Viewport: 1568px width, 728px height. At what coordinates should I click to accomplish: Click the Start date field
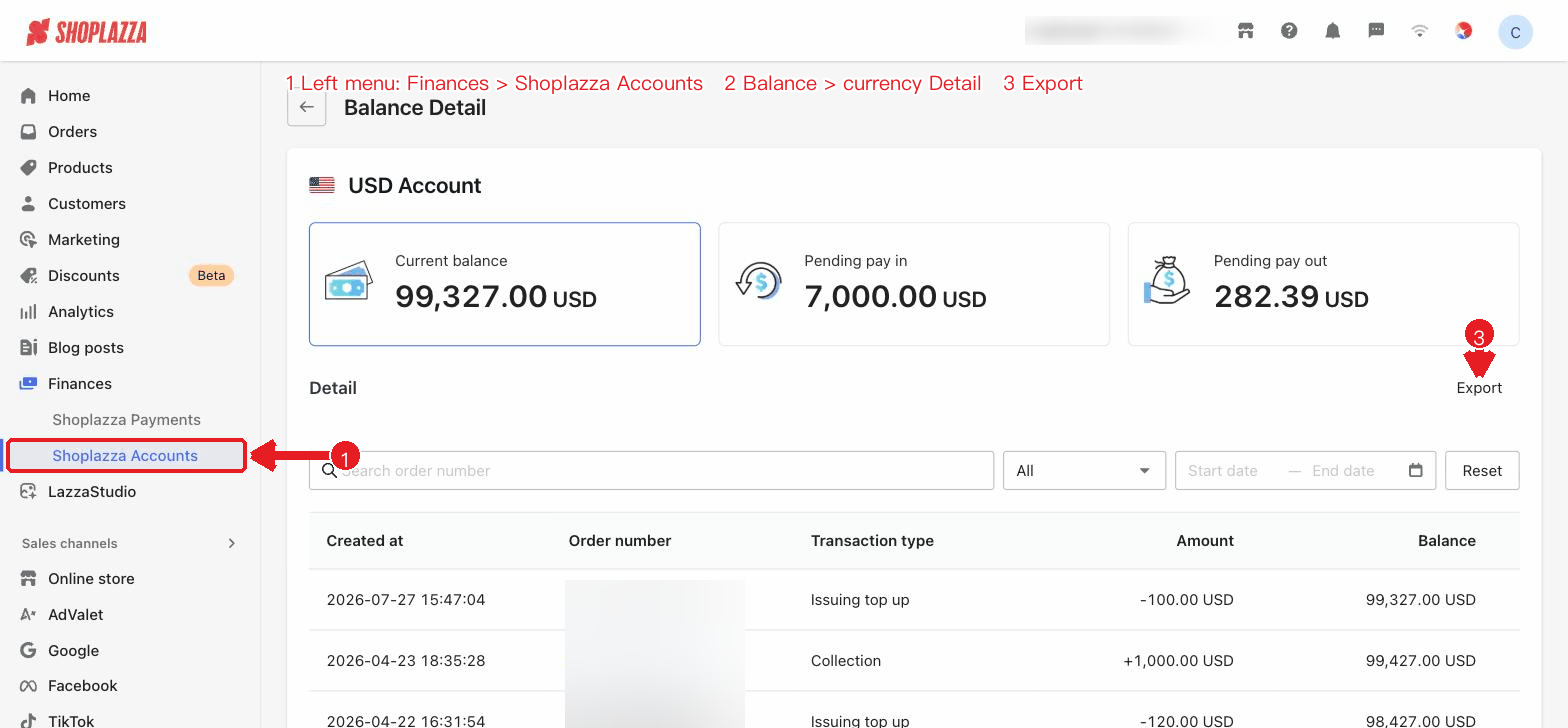point(1223,471)
